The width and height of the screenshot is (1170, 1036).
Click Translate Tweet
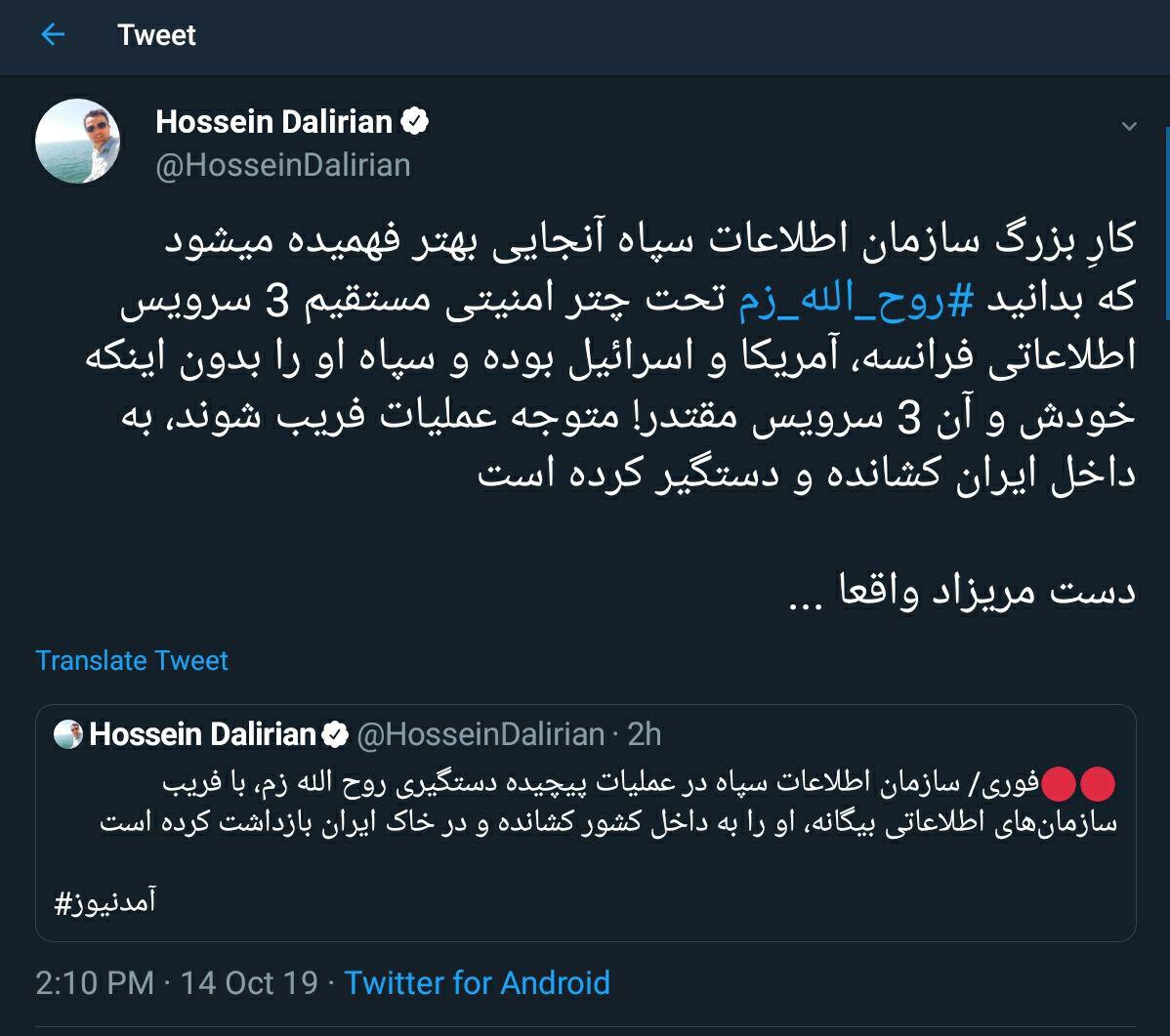click(132, 661)
